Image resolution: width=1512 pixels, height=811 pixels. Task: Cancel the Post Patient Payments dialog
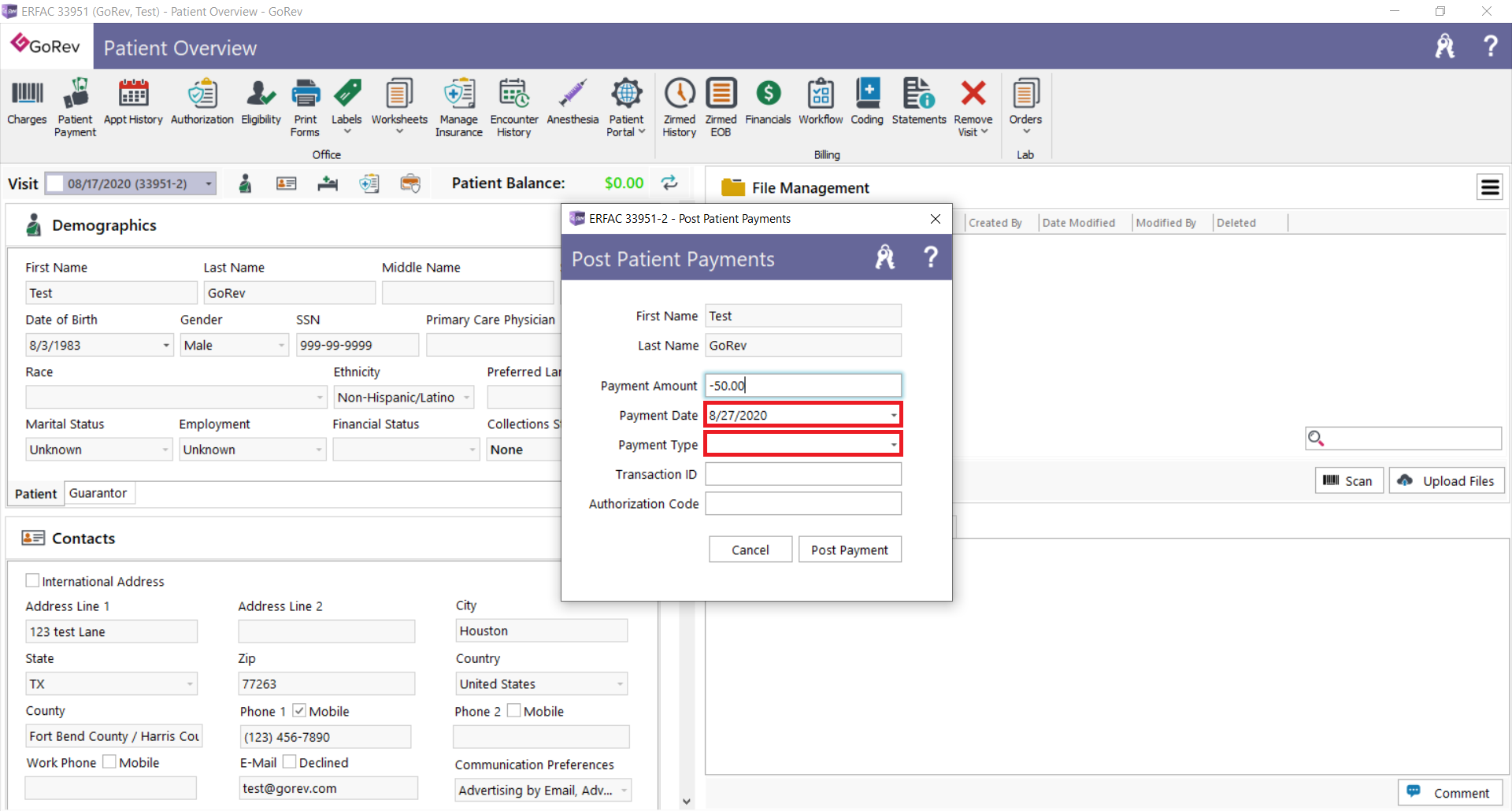click(x=750, y=550)
